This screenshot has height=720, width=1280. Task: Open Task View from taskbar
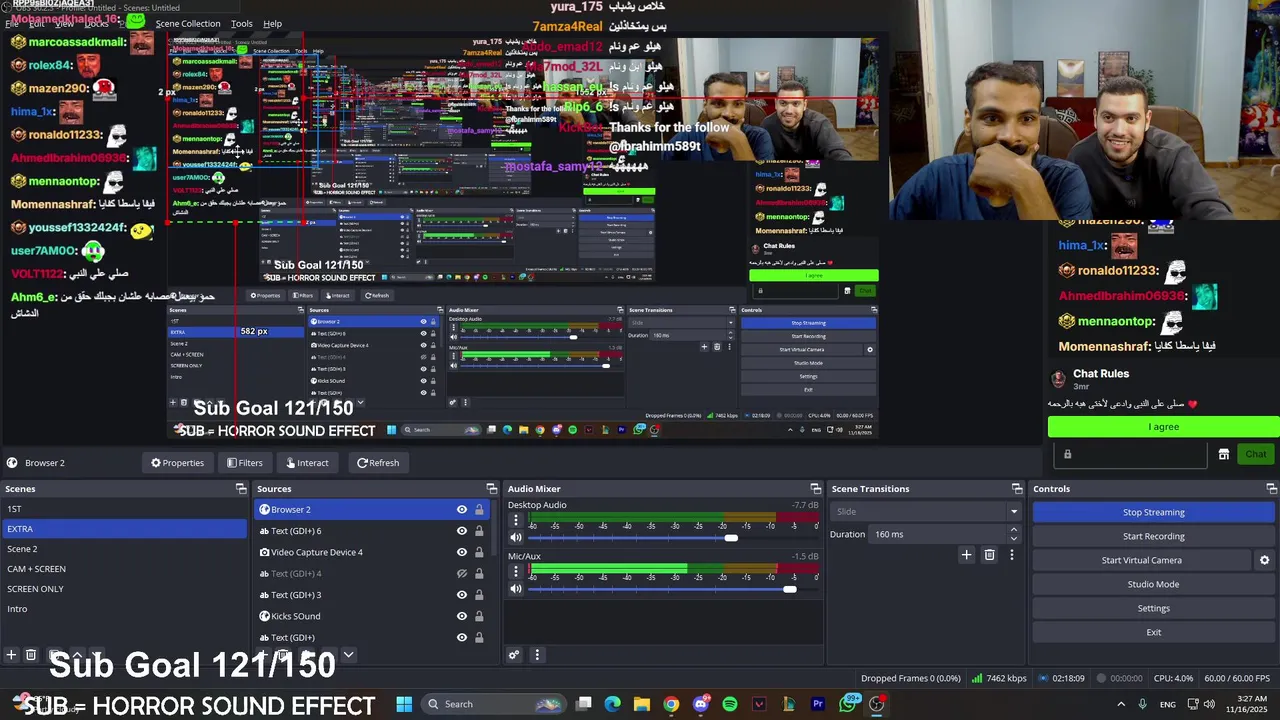[x=584, y=704]
